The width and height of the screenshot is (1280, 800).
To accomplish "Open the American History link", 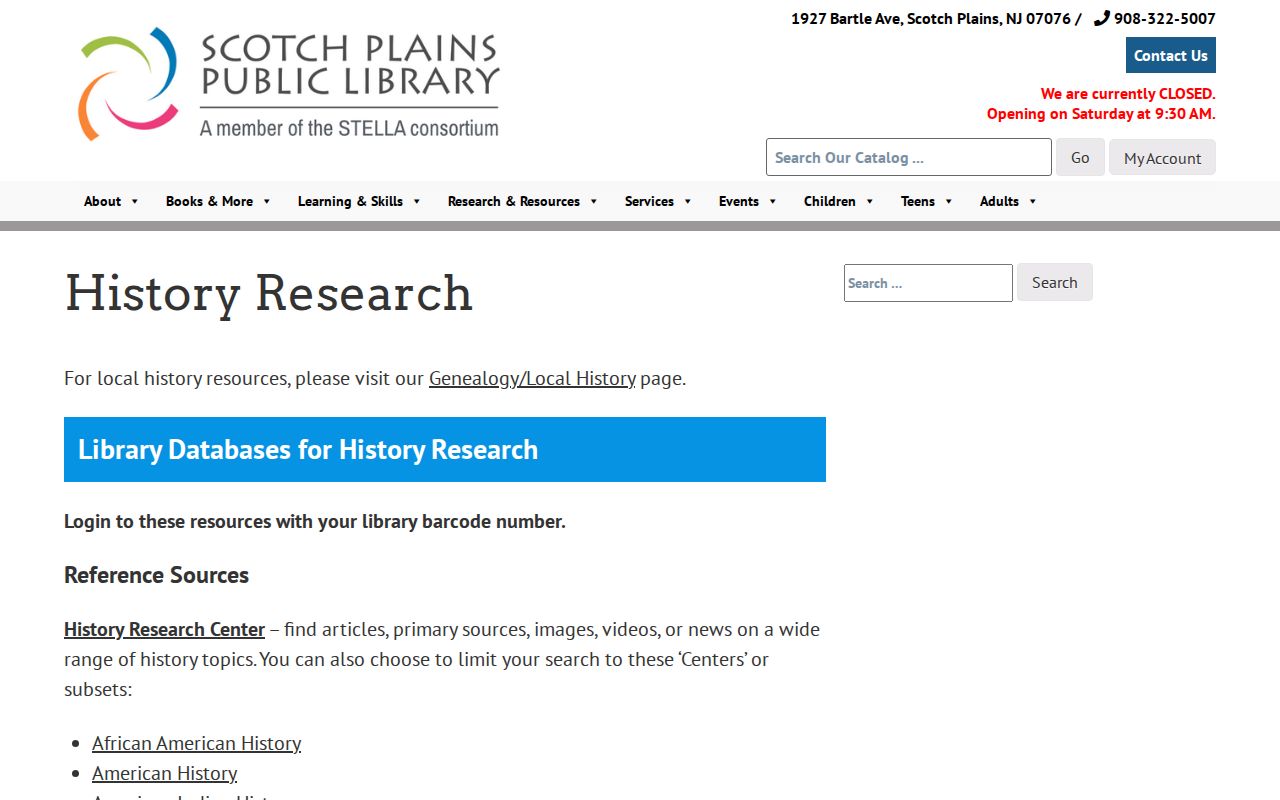I will pyautogui.click(x=164, y=773).
